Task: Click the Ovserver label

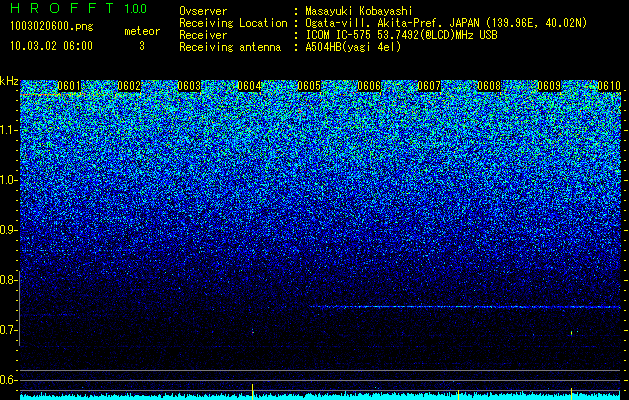Action: 203,11
